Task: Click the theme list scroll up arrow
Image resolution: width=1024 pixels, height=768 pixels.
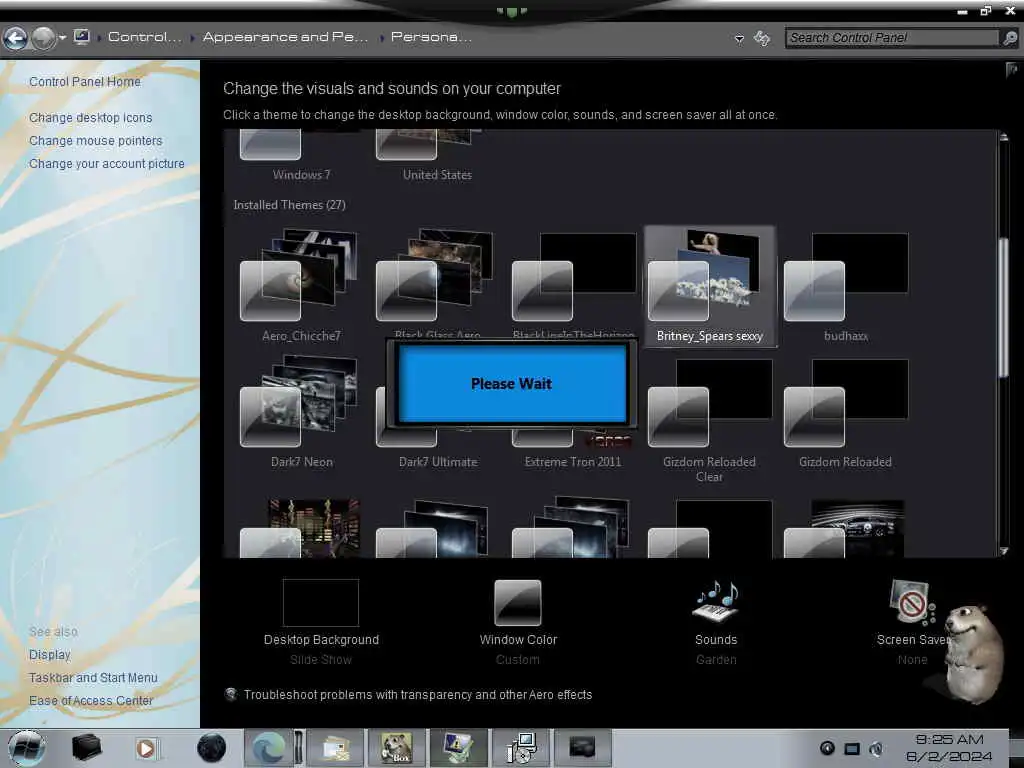Action: coord(1004,137)
